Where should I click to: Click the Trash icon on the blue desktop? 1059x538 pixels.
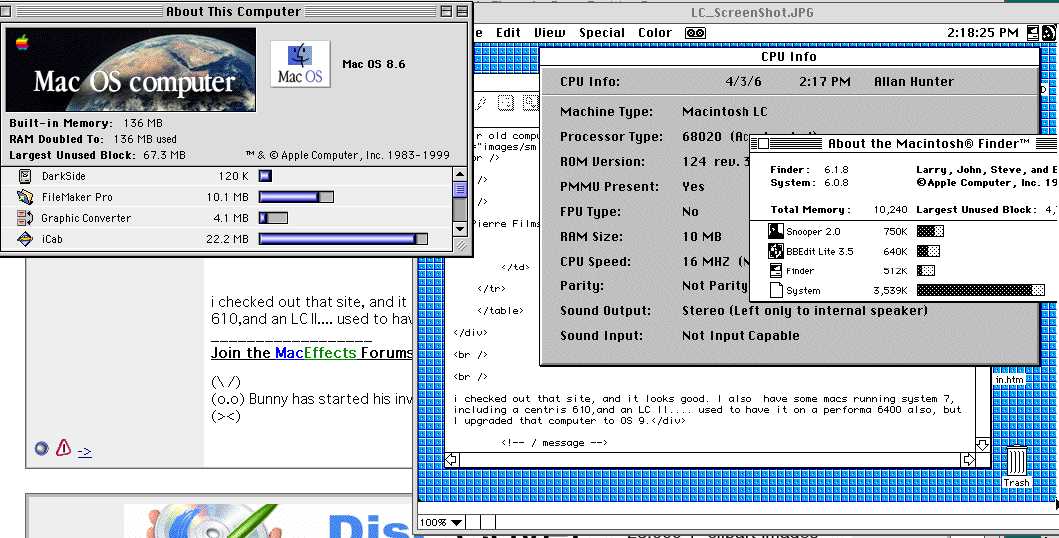click(x=1016, y=461)
